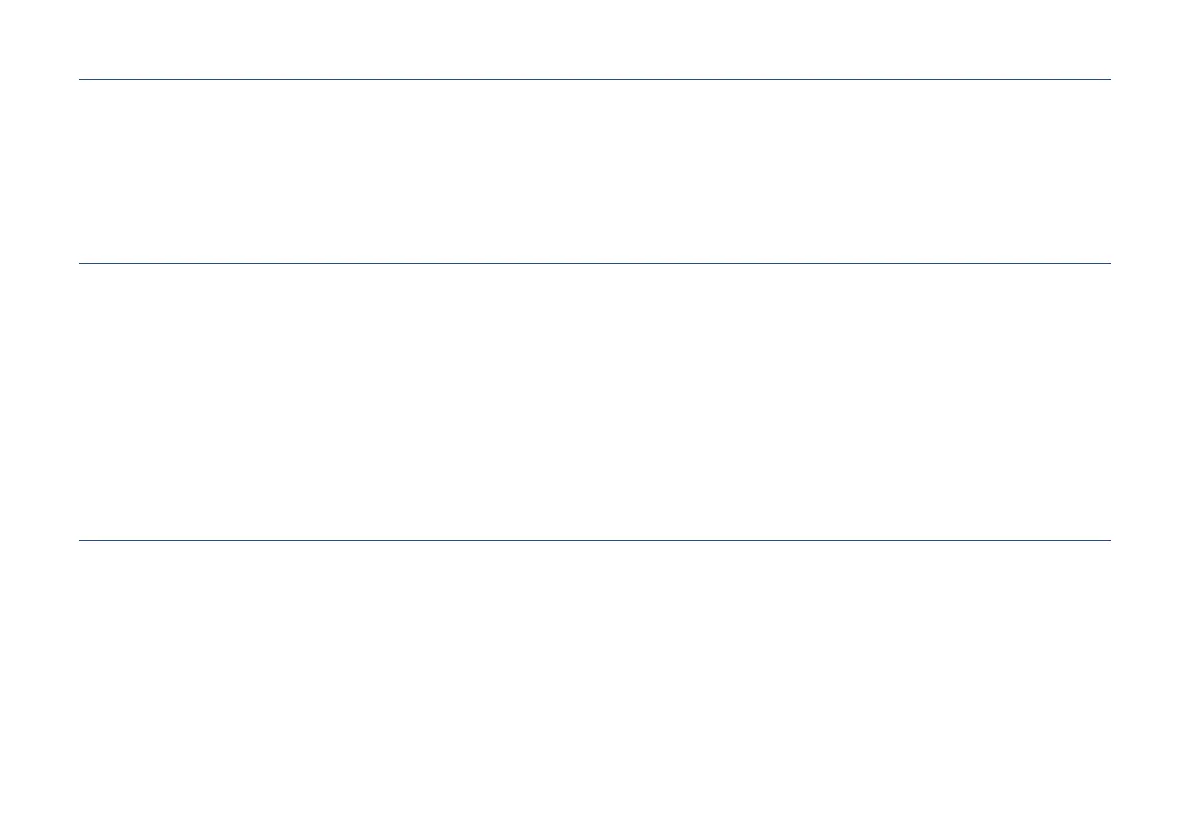The image size is (1191, 839).
Task: Click the empty right margin beside the second section
Action: pyautogui.click(x=1151, y=402)
